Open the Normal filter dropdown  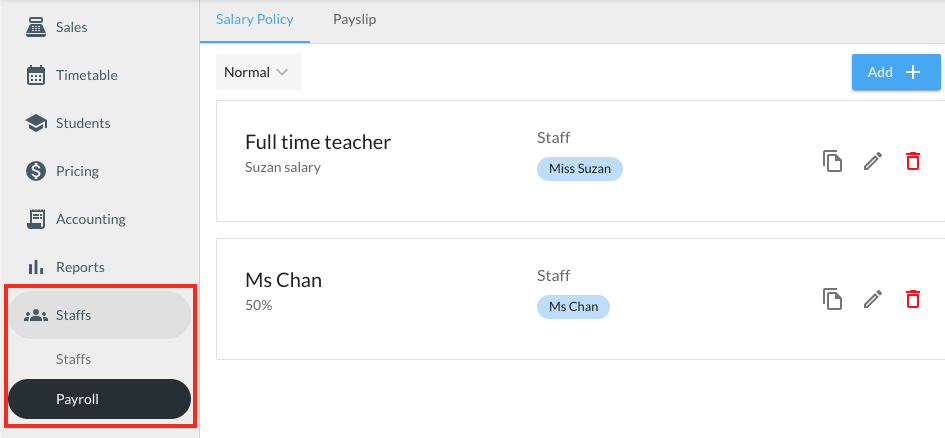click(258, 72)
